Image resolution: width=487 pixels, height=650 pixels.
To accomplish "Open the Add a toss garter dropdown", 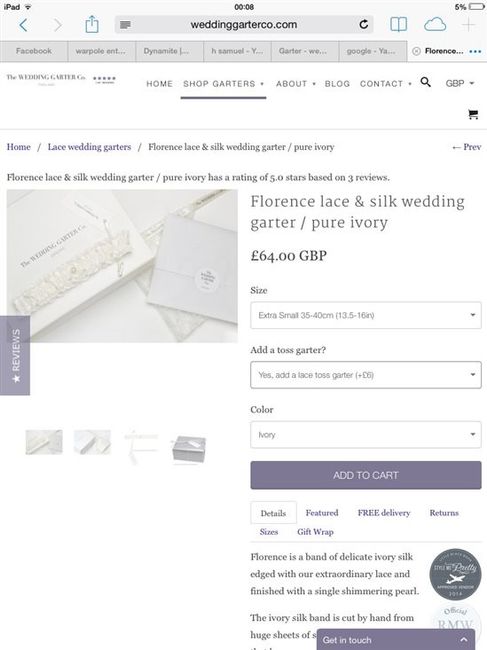I will point(366,375).
